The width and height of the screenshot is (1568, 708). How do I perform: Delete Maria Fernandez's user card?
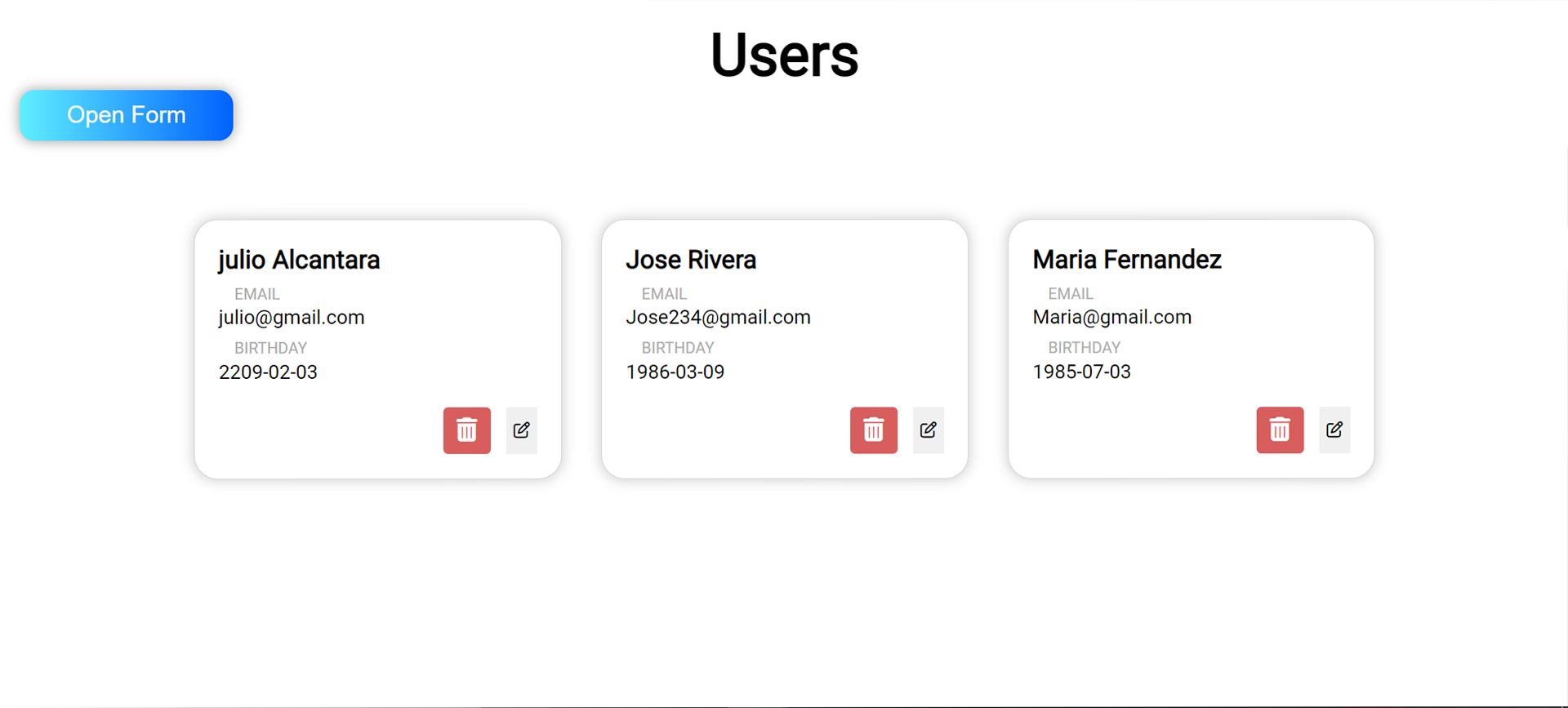(x=1280, y=430)
